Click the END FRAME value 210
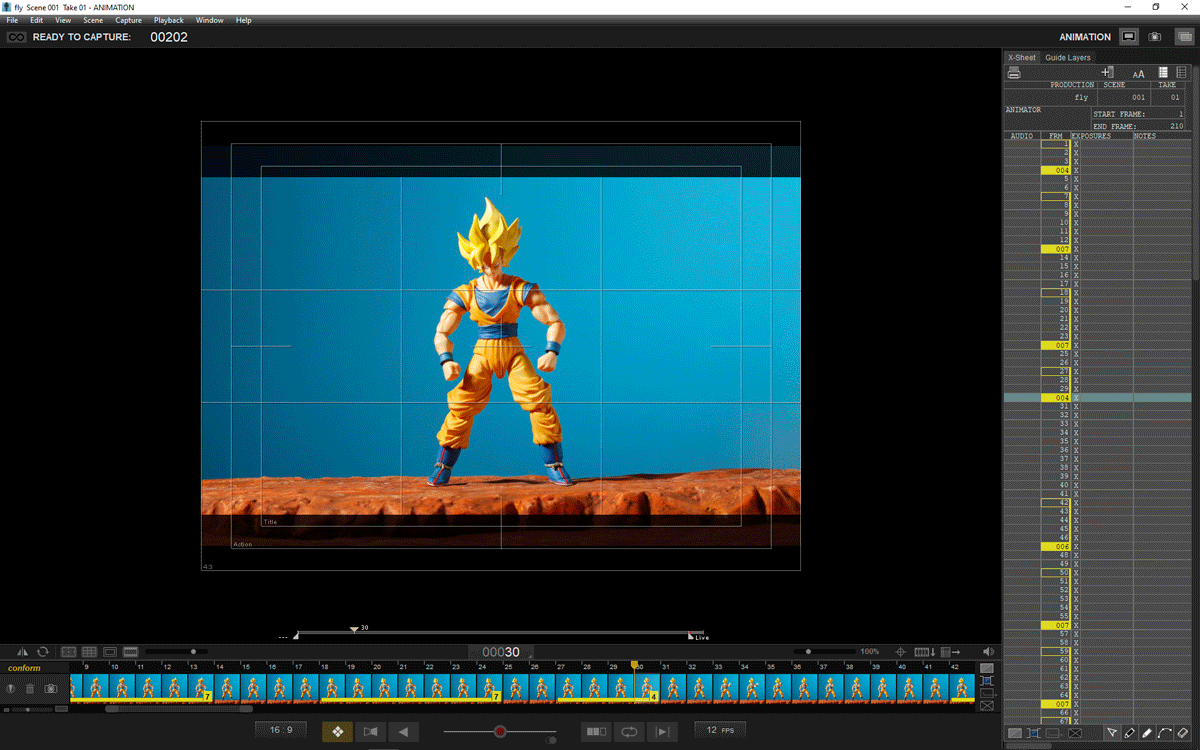 coord(1175,126)
